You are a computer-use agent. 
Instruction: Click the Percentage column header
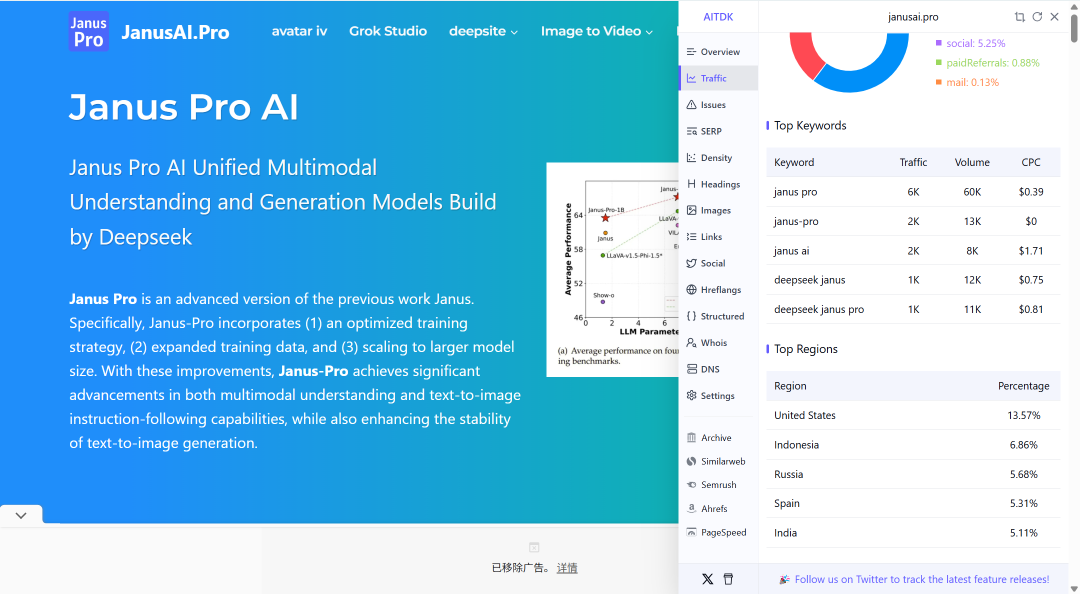pyautogui.click(x=1024, y=386)
